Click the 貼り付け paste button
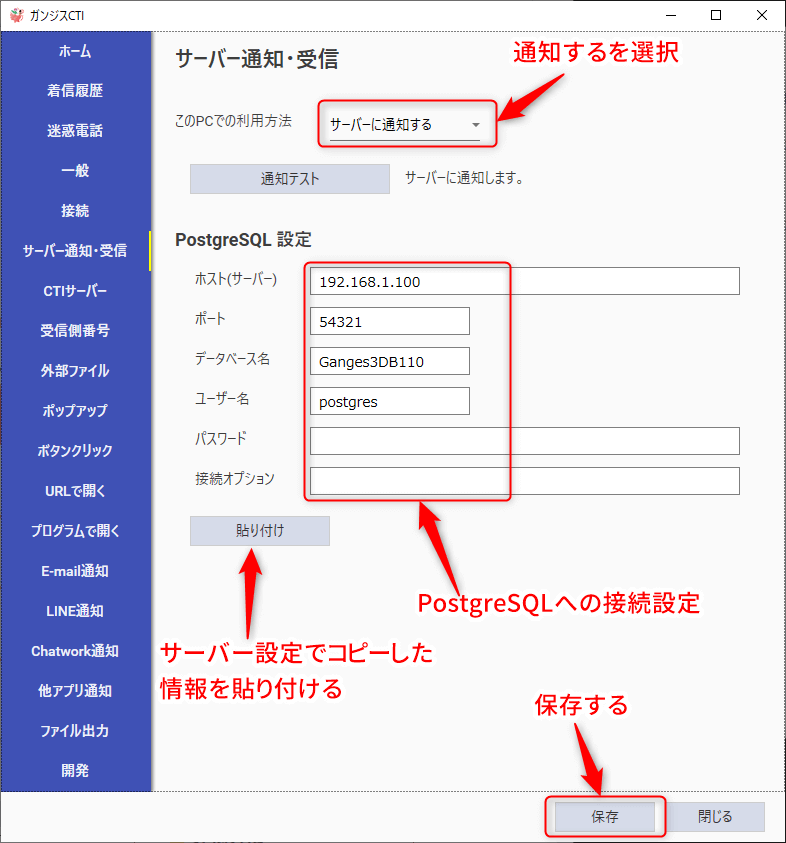Screen dimensions: 786x843 pos(259,531)
